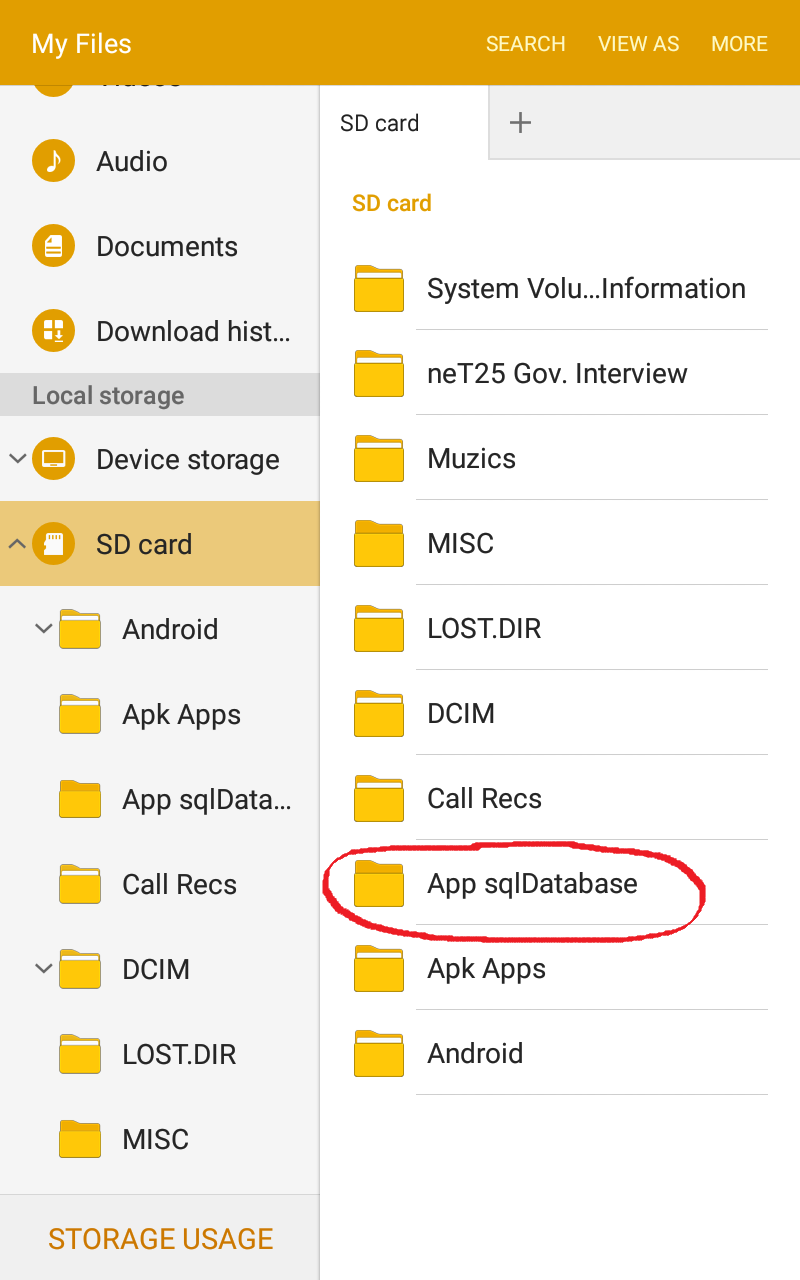This screenshot has width=800, height=1280.
Task: Open the MORE menu
Action: [739, 44]
